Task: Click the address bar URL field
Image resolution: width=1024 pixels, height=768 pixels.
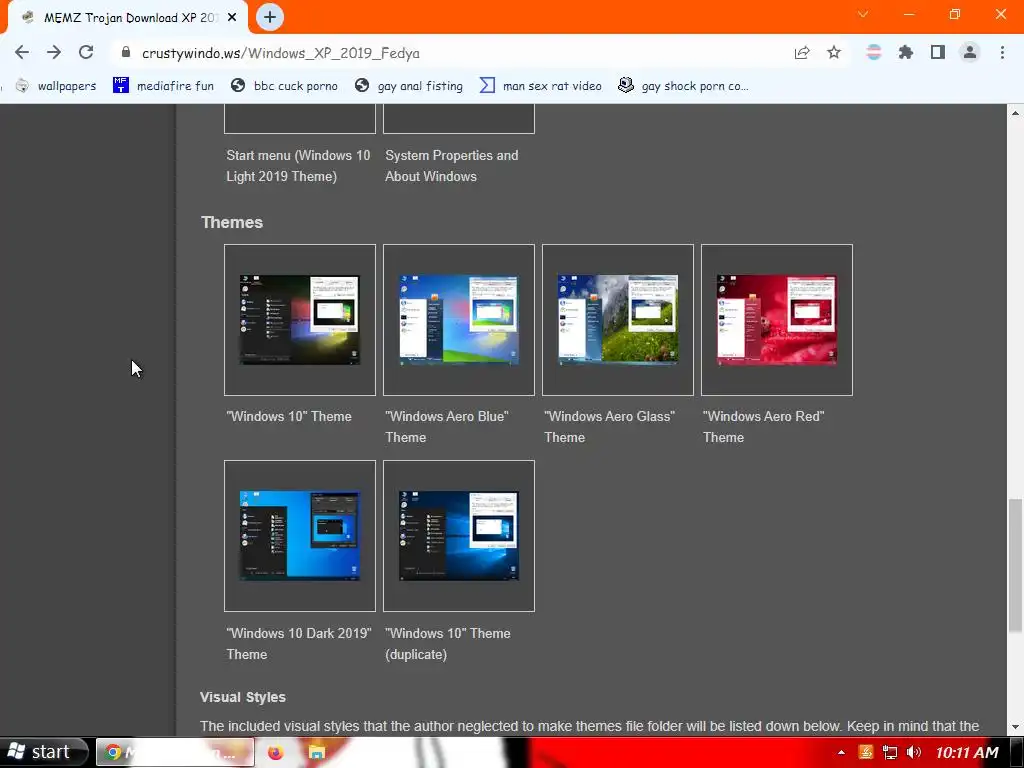Action: (451, 53)
